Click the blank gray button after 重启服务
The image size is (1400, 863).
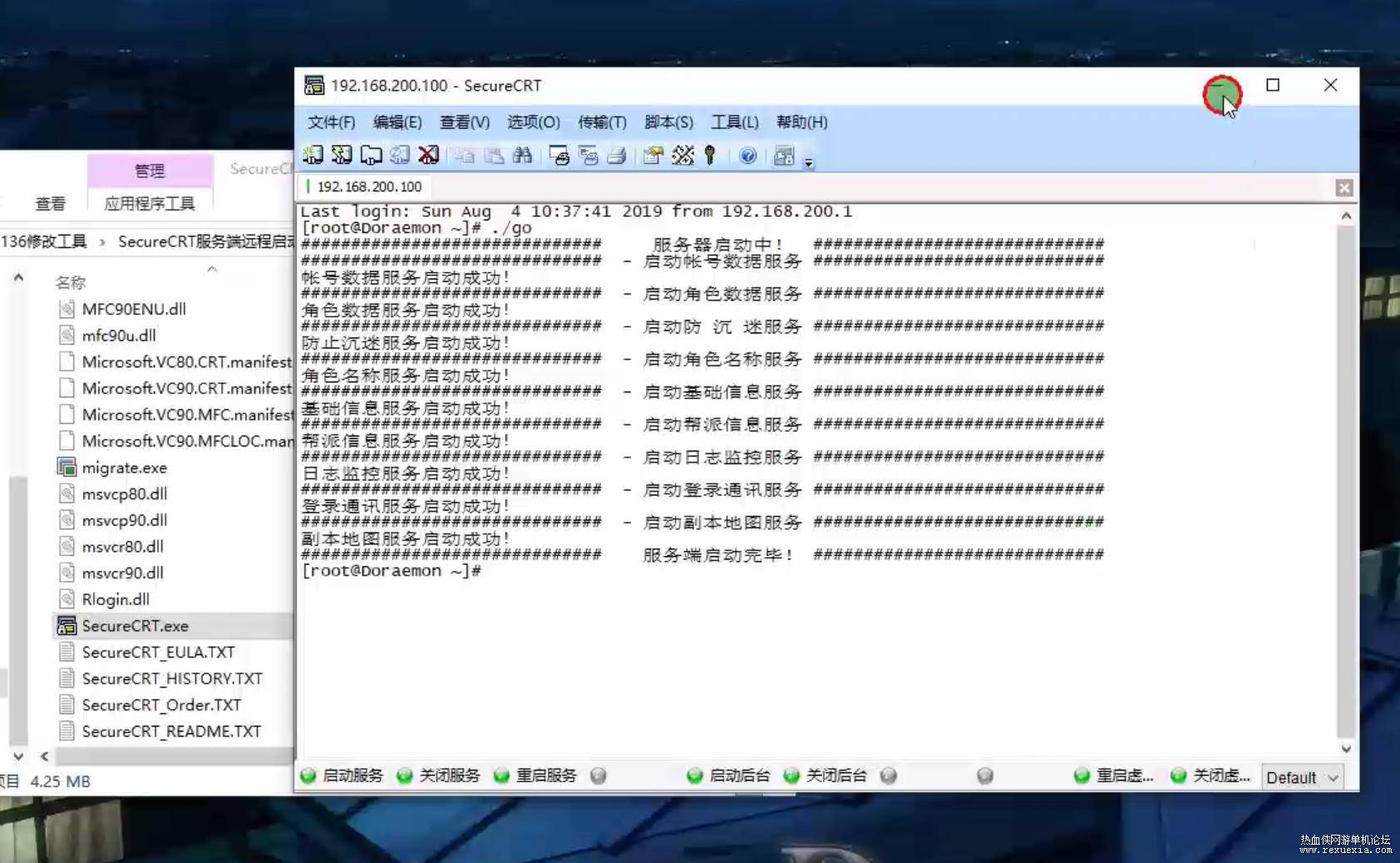pos(598,776)
